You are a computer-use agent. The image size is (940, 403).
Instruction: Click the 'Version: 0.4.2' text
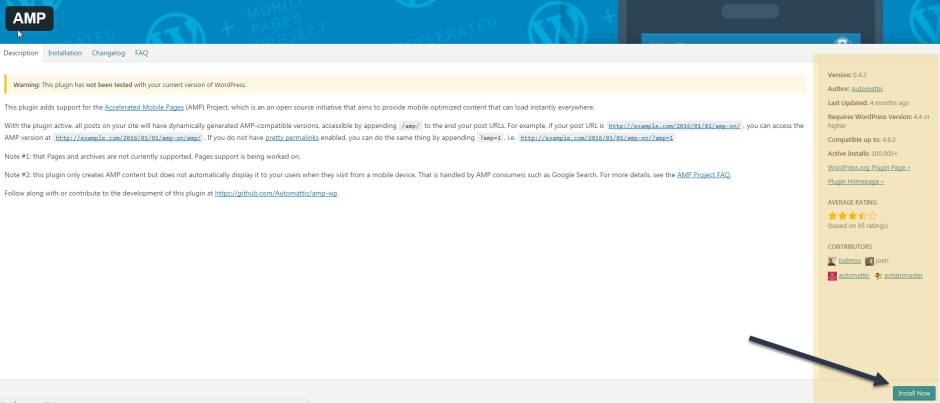click(847, 75)
